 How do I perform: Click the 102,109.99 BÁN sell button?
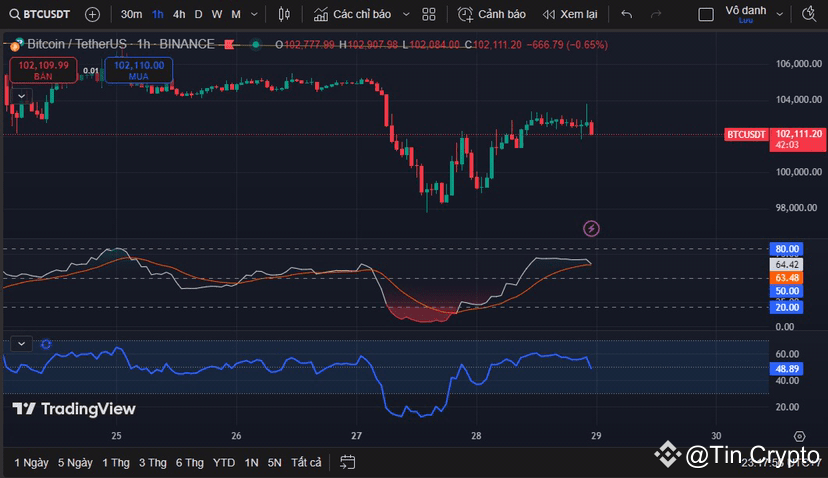tap(43, 70)
